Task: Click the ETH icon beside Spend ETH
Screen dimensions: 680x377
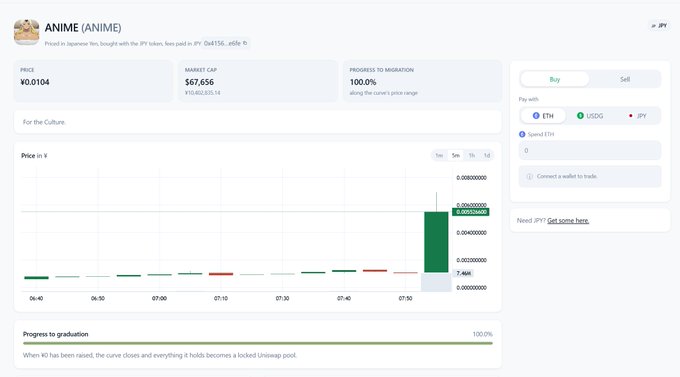Action: [x=522, y=134]
